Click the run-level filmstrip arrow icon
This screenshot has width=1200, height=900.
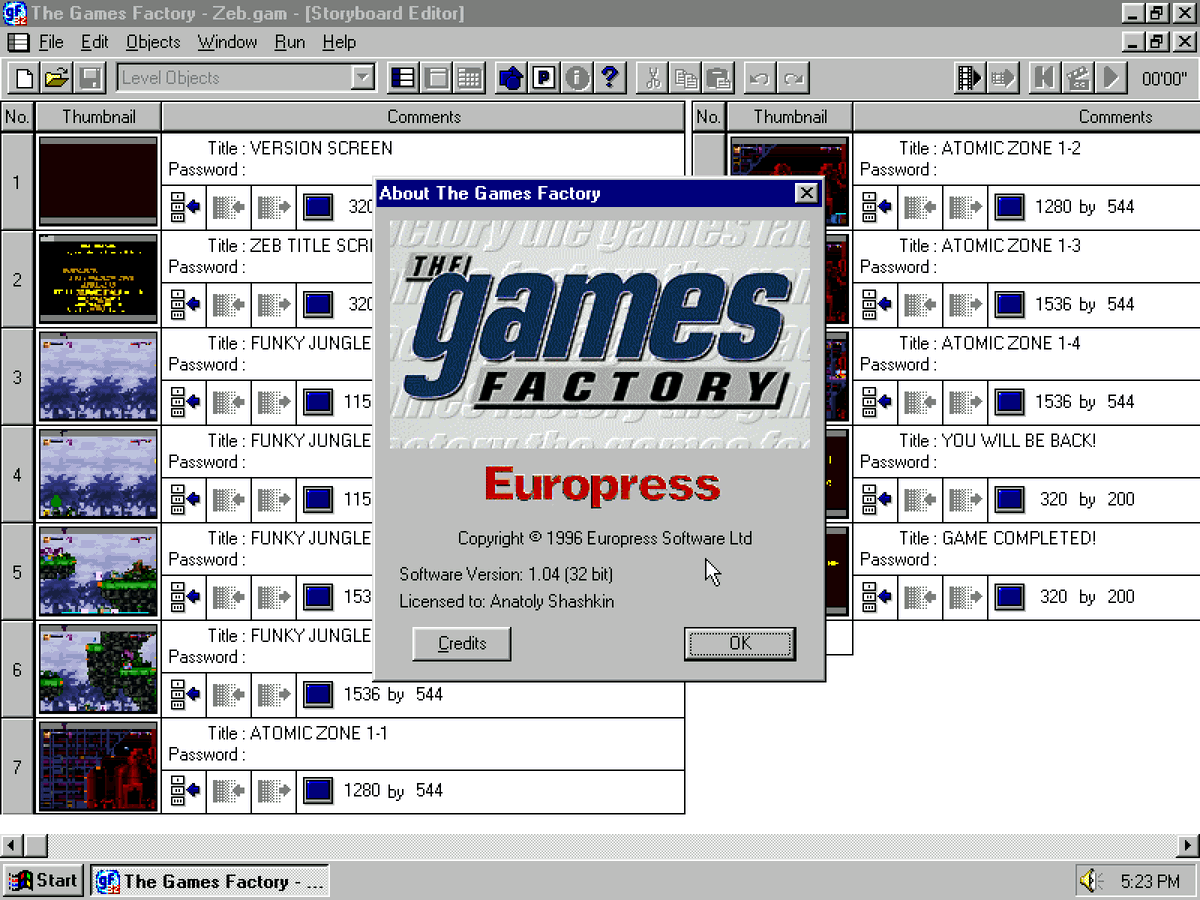pyautogui.click(x=1003, y=78)
